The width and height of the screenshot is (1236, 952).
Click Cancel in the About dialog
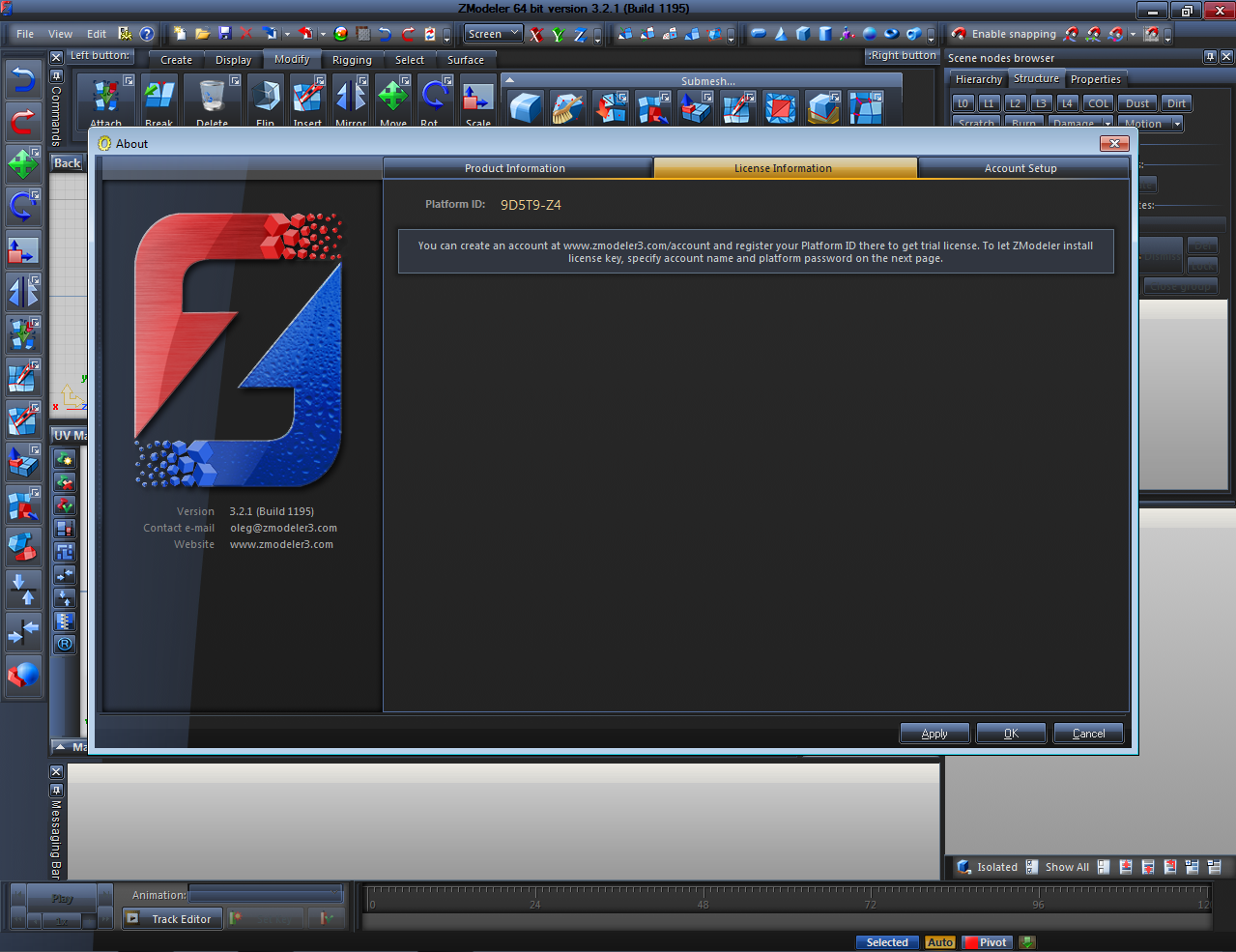(x=1088, y=734)
